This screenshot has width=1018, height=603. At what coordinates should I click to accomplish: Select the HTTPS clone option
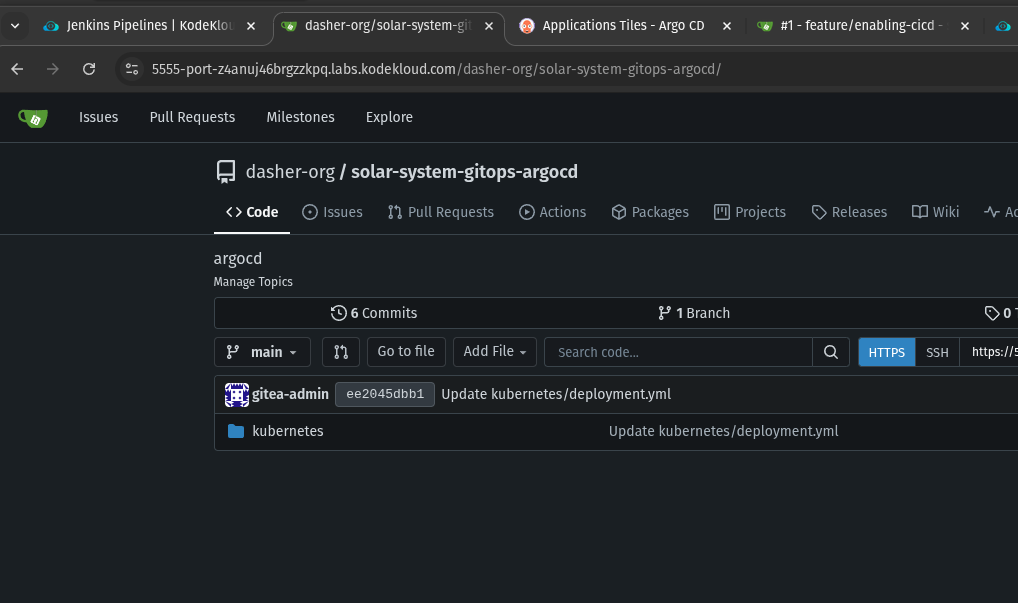point(886,352)
